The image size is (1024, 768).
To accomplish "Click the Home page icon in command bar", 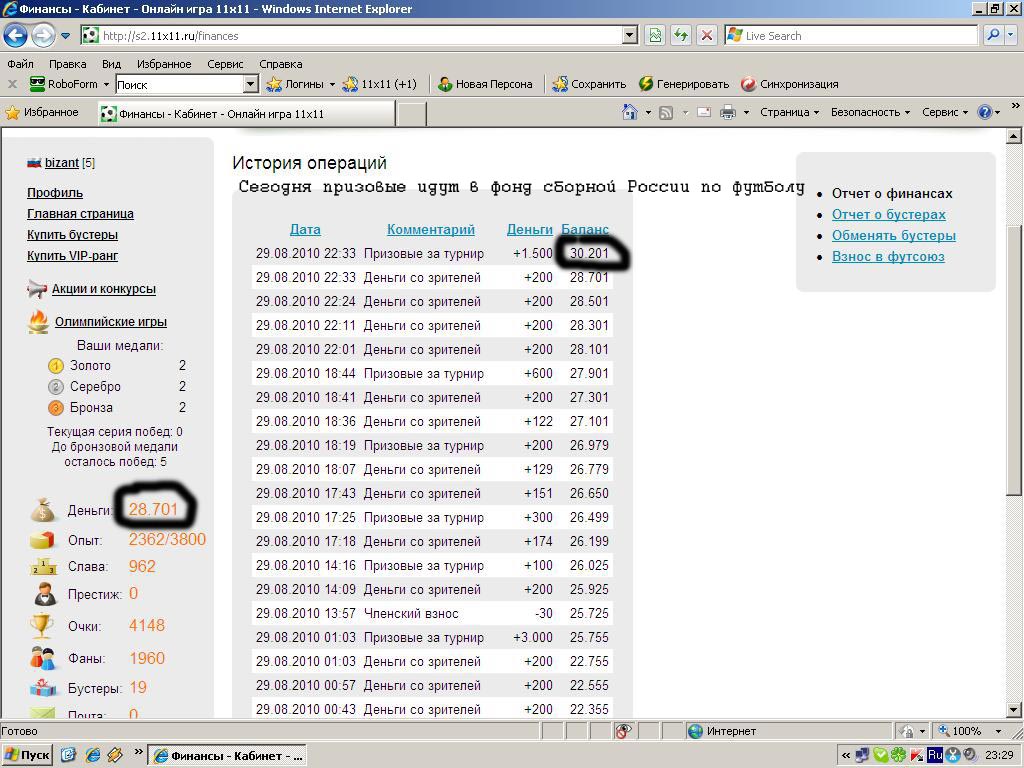I will (x=629, y=112).
